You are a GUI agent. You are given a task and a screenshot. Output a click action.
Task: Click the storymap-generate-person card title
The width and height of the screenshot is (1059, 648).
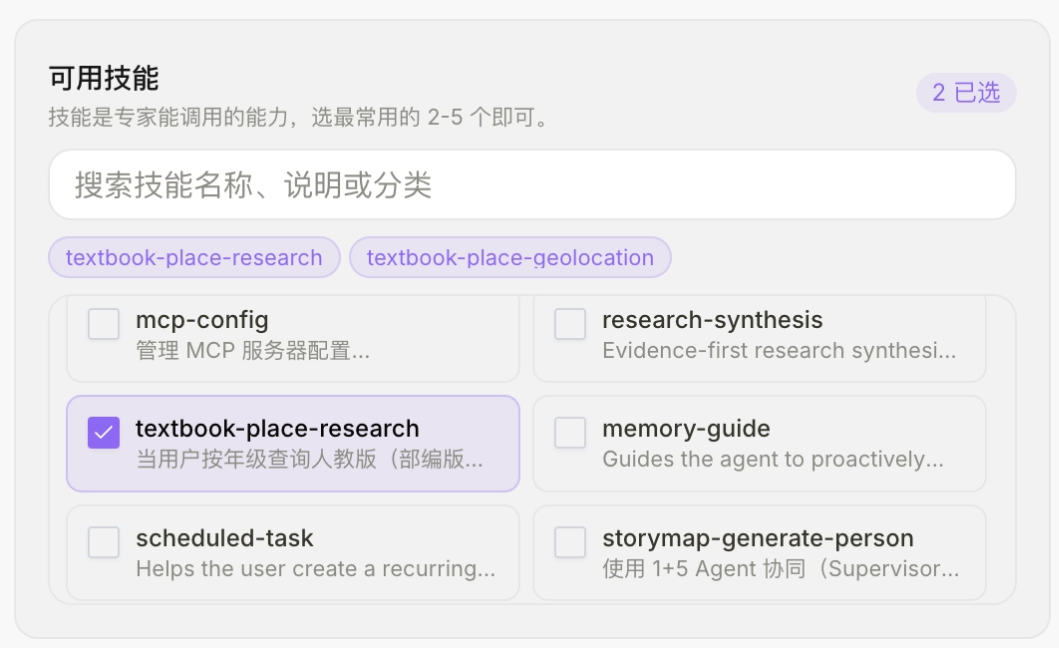(x=758, y=538)
